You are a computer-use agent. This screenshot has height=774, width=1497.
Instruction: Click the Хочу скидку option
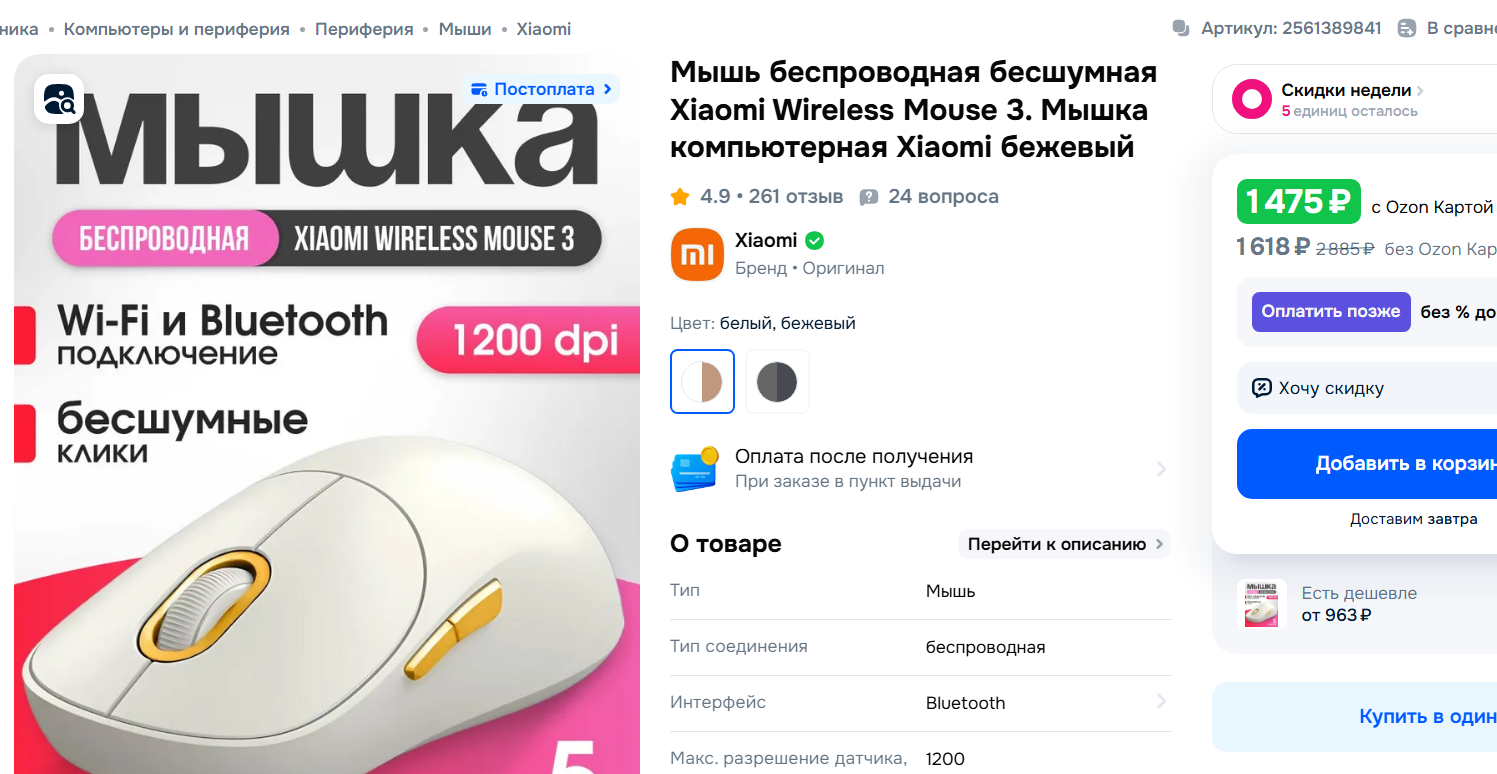1331,388
